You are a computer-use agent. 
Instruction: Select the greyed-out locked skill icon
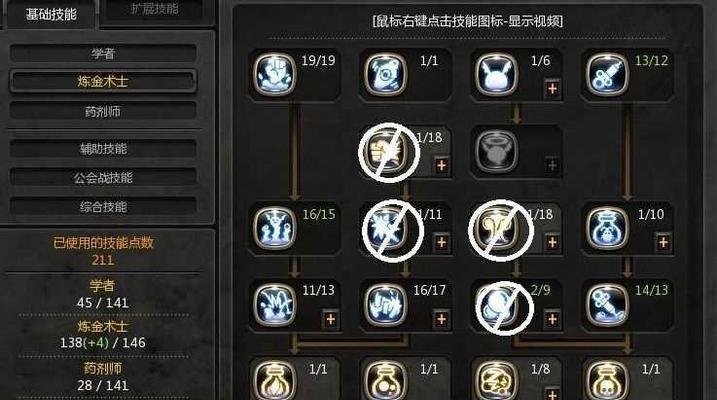[497, 151]
